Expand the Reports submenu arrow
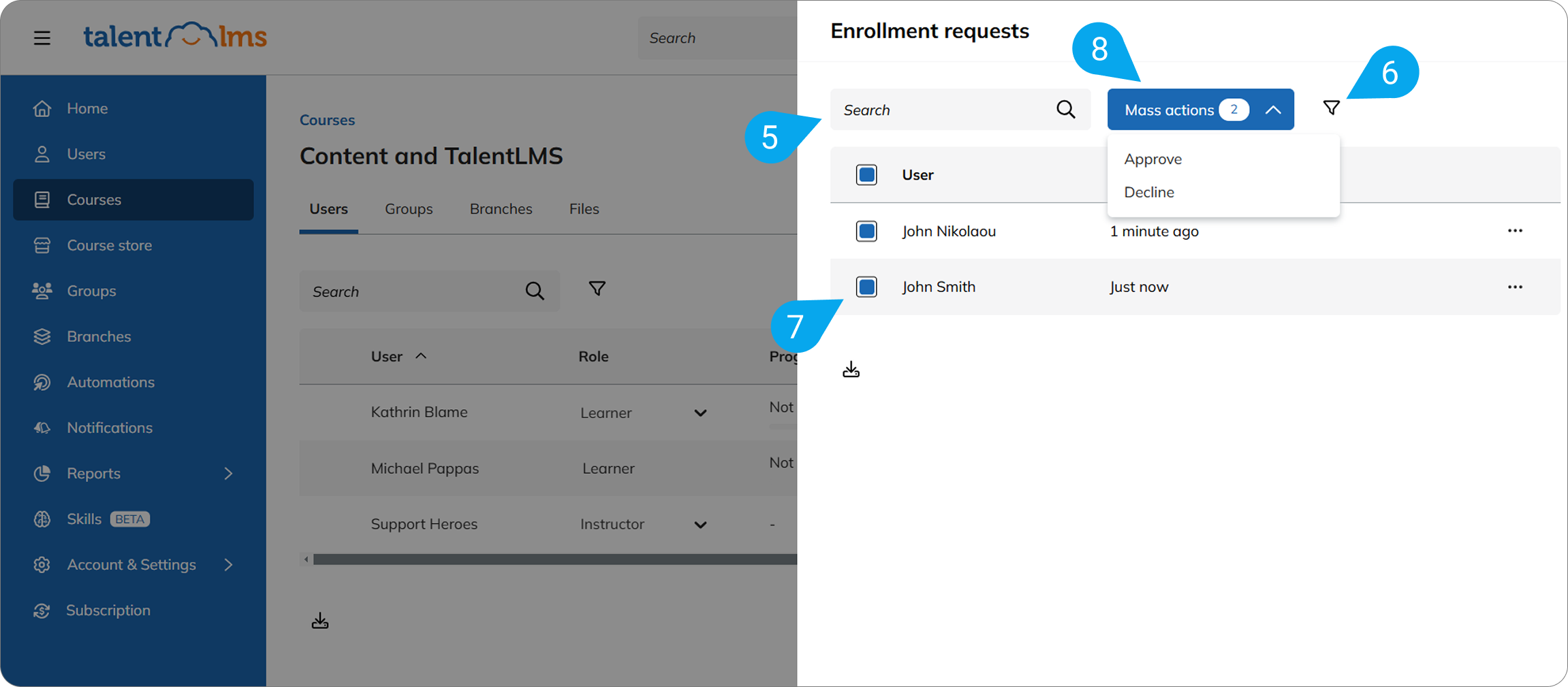This screenshot has width=1568, height=687. point(229,473)
